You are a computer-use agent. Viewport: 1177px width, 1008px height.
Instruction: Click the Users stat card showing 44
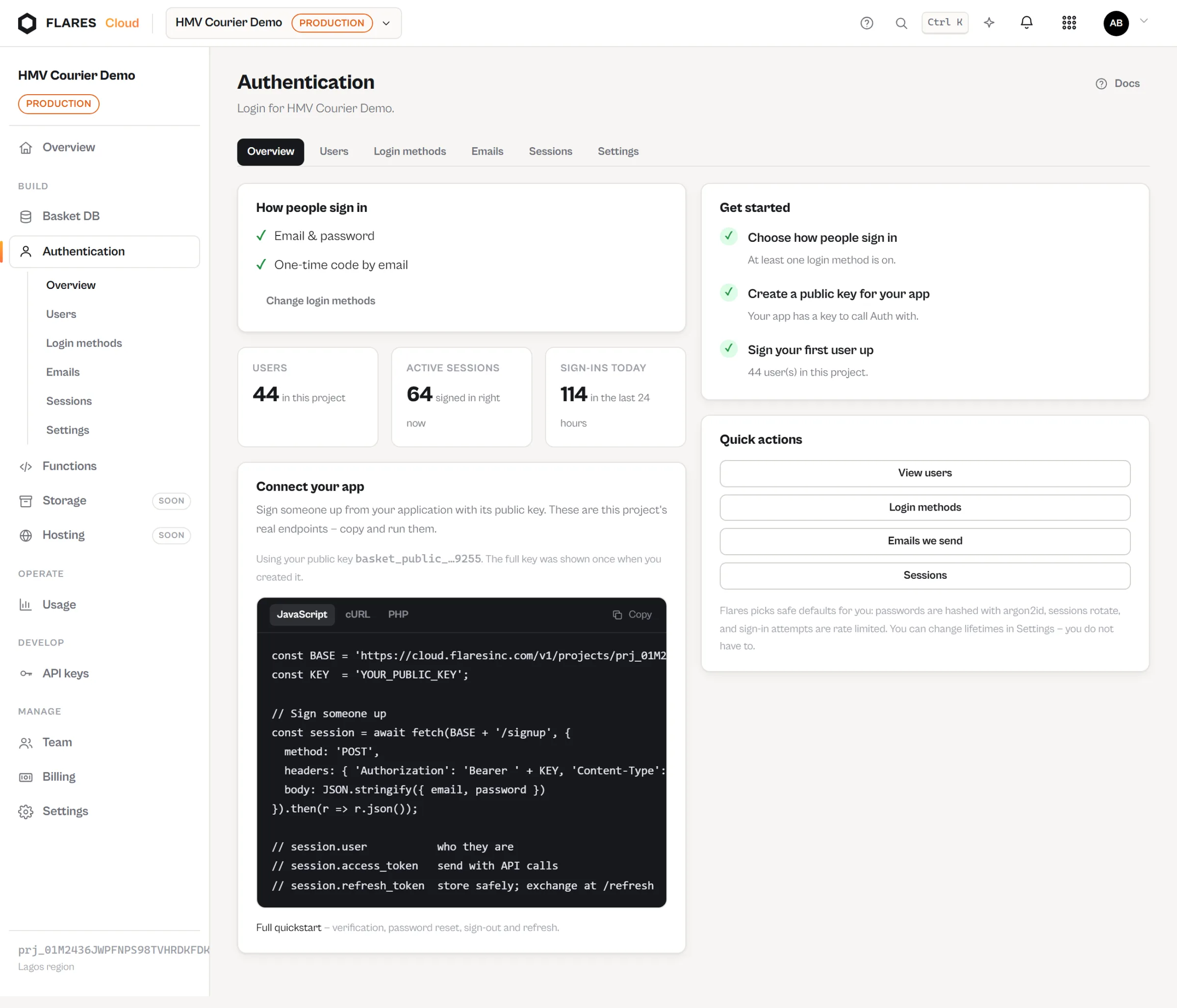[307, 397]
